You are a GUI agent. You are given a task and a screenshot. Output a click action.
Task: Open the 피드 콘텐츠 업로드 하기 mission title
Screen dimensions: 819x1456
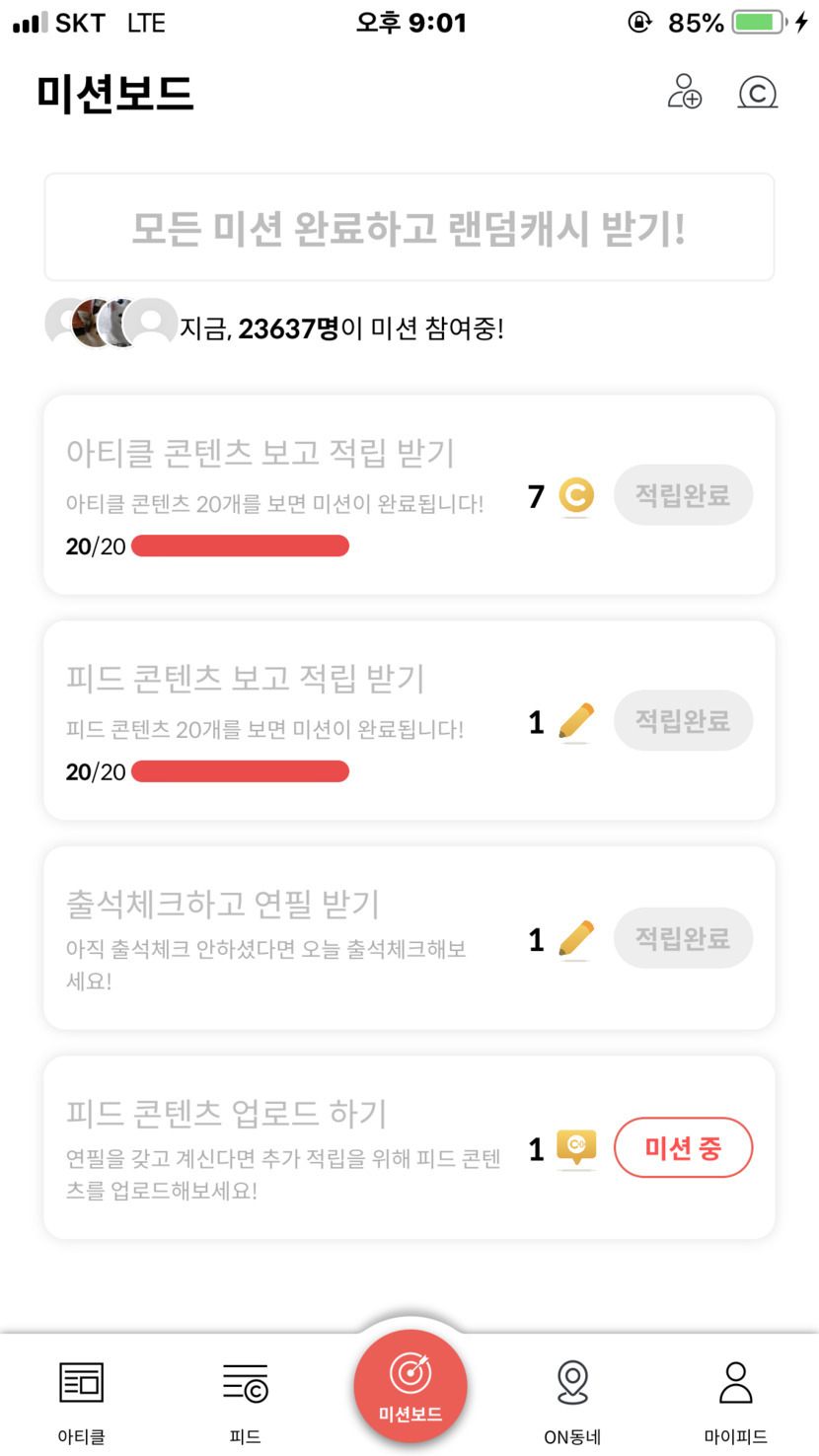(226, 1113)
